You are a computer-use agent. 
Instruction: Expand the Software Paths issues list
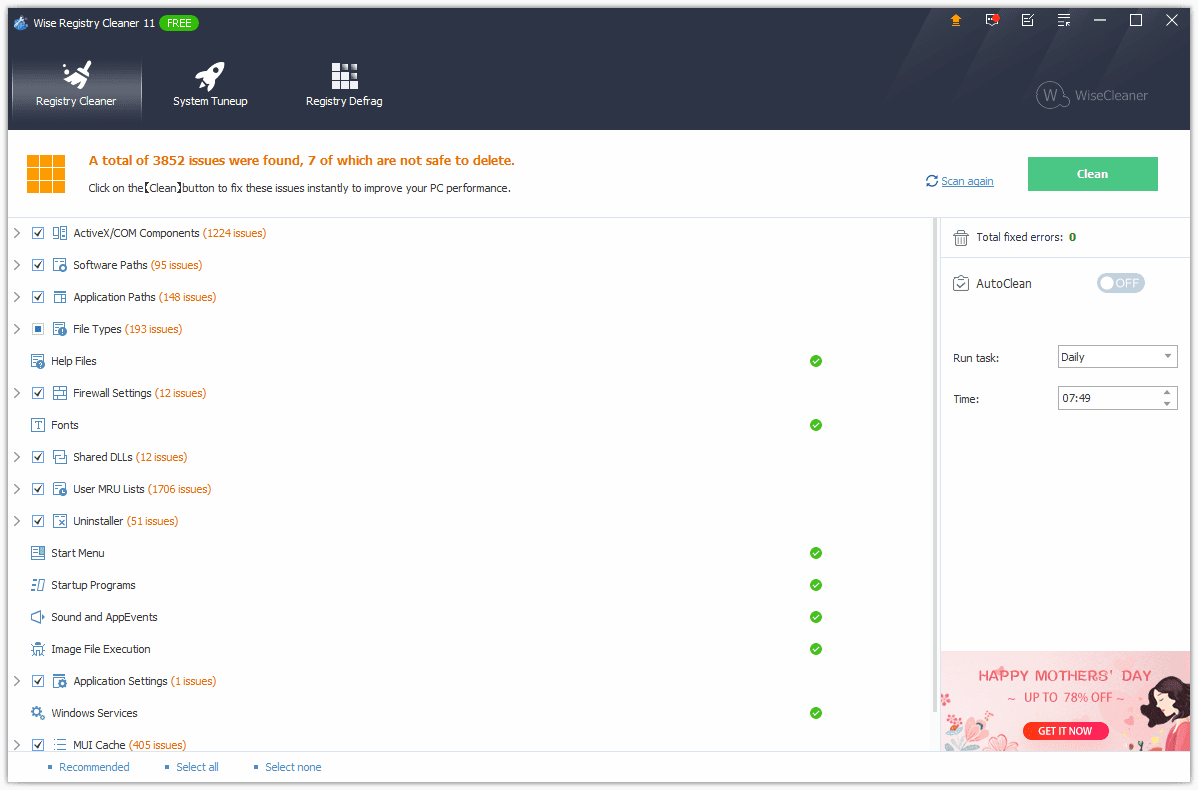click(x=17, y=265)
